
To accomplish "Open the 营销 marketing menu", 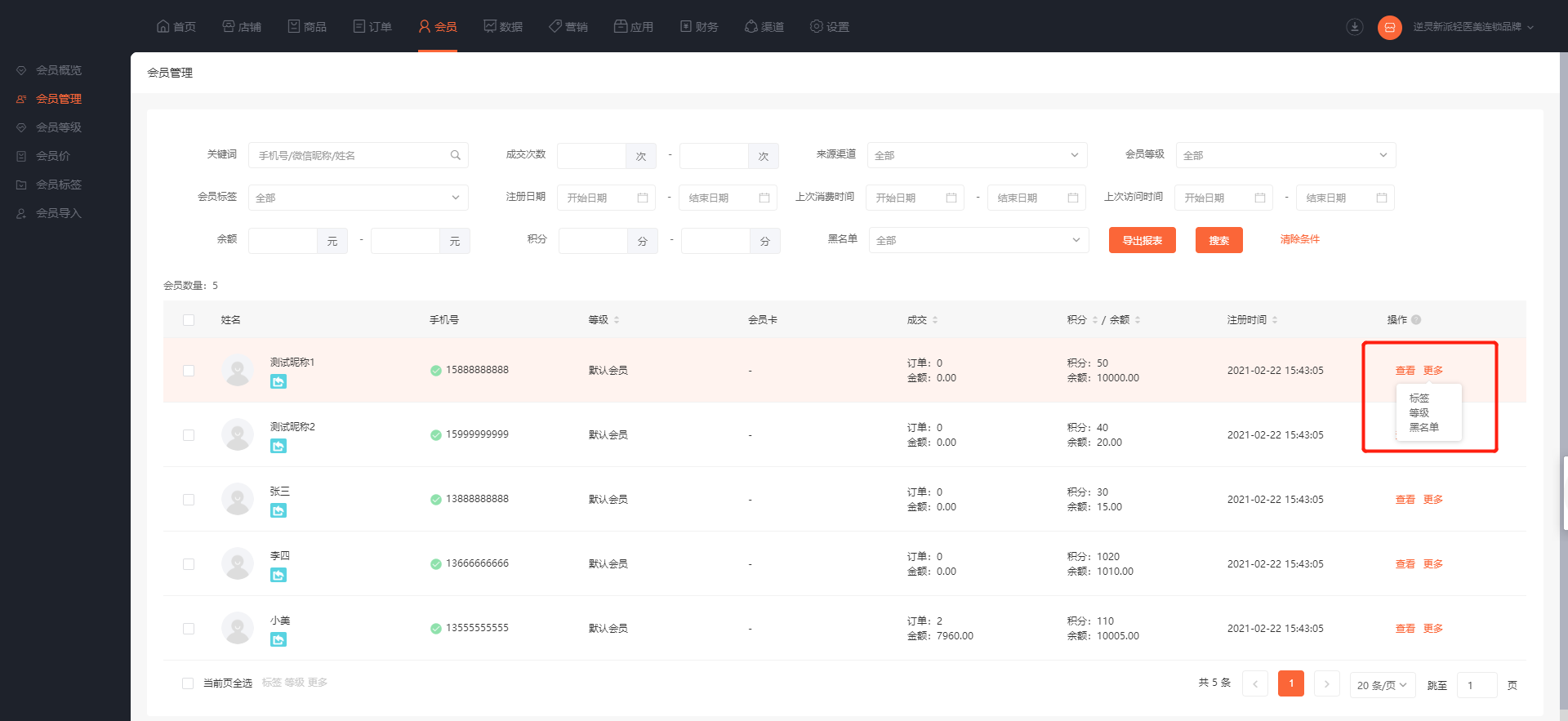I will point(568,27).
